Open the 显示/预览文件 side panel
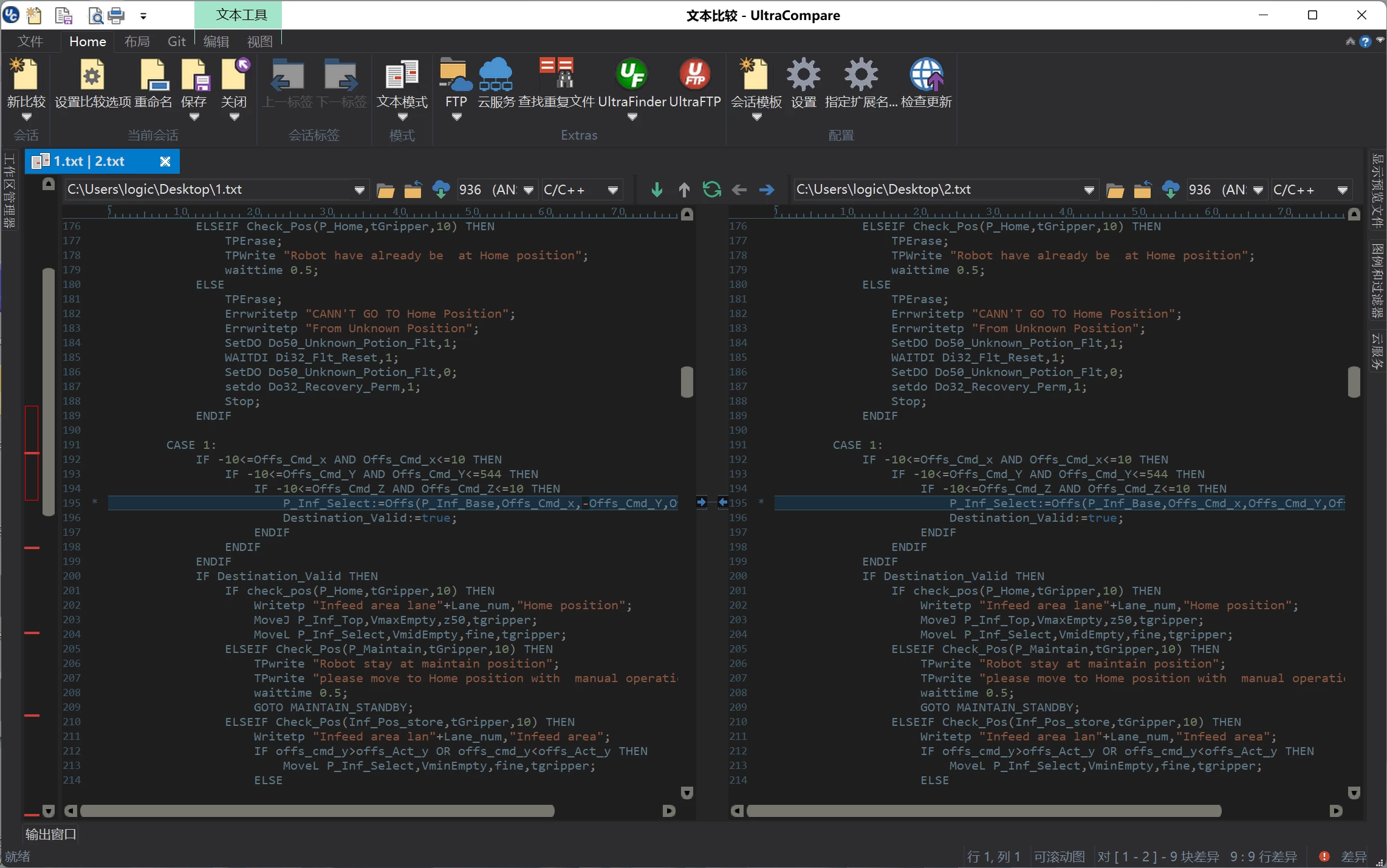The image size is (1387, 868). pyautogui.click(x=1377, y=190)
